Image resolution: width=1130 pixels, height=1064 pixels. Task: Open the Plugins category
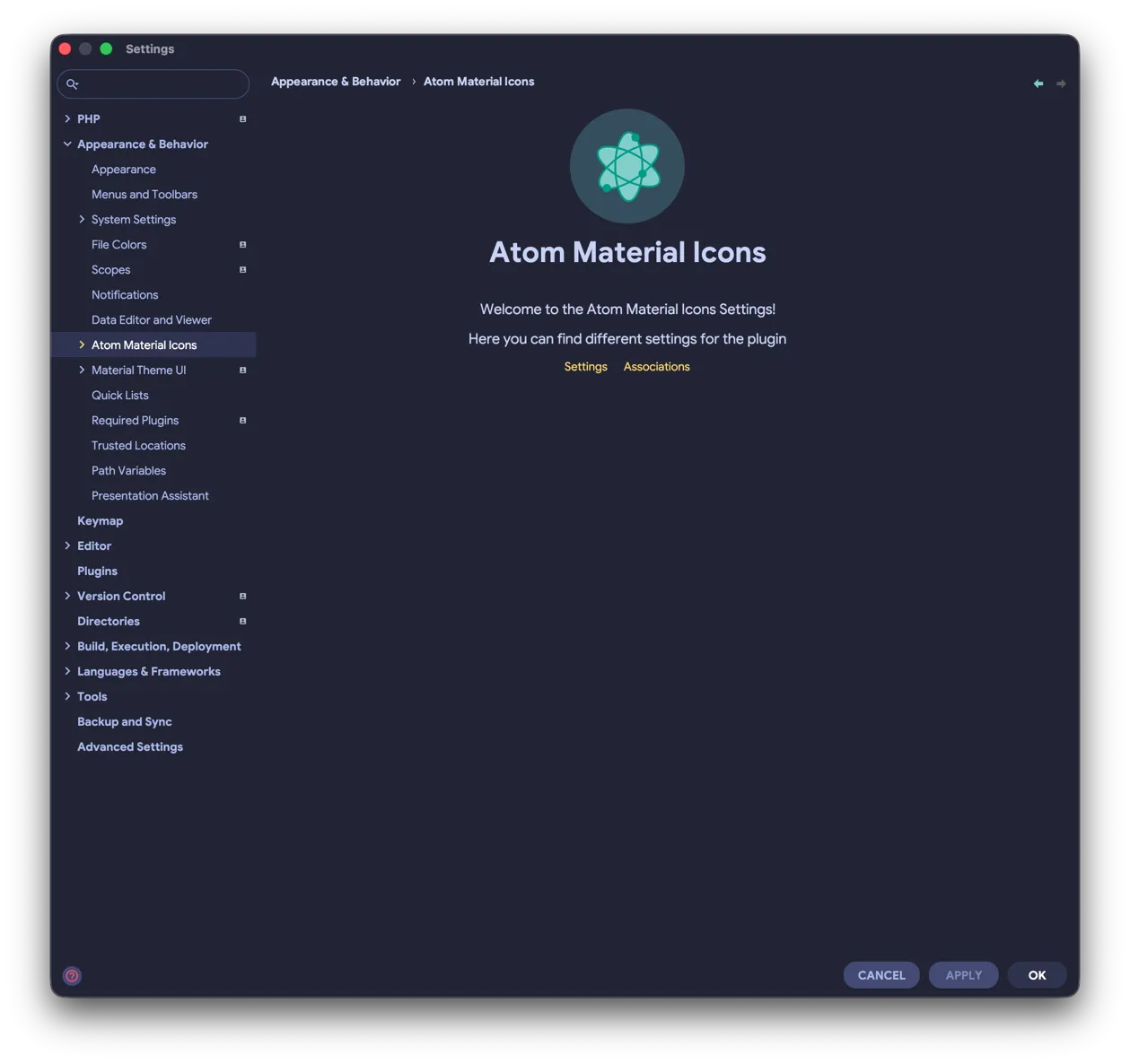pos(97,571)
